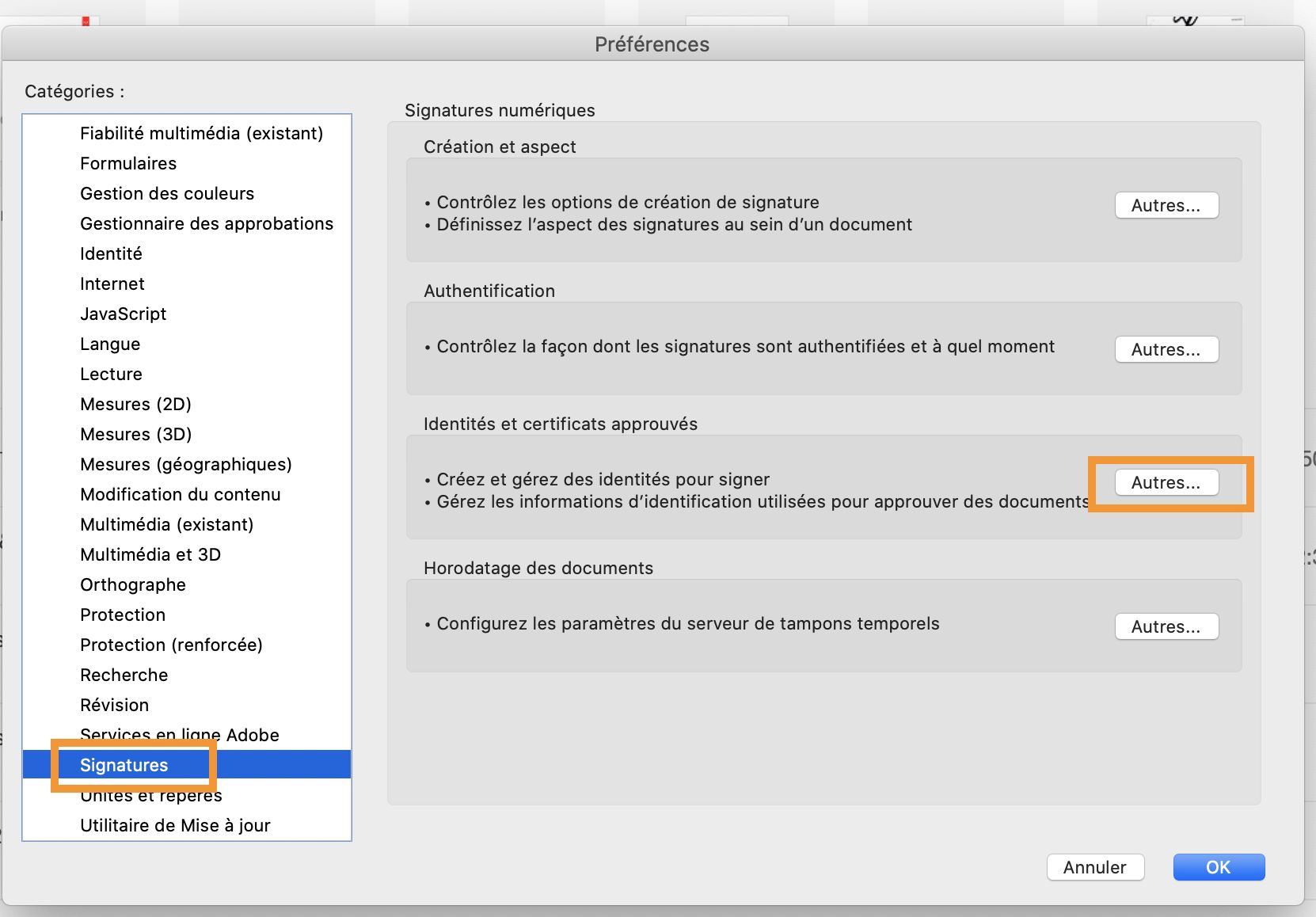Open the Mesures (3D) category

click(x=135, y=434)
